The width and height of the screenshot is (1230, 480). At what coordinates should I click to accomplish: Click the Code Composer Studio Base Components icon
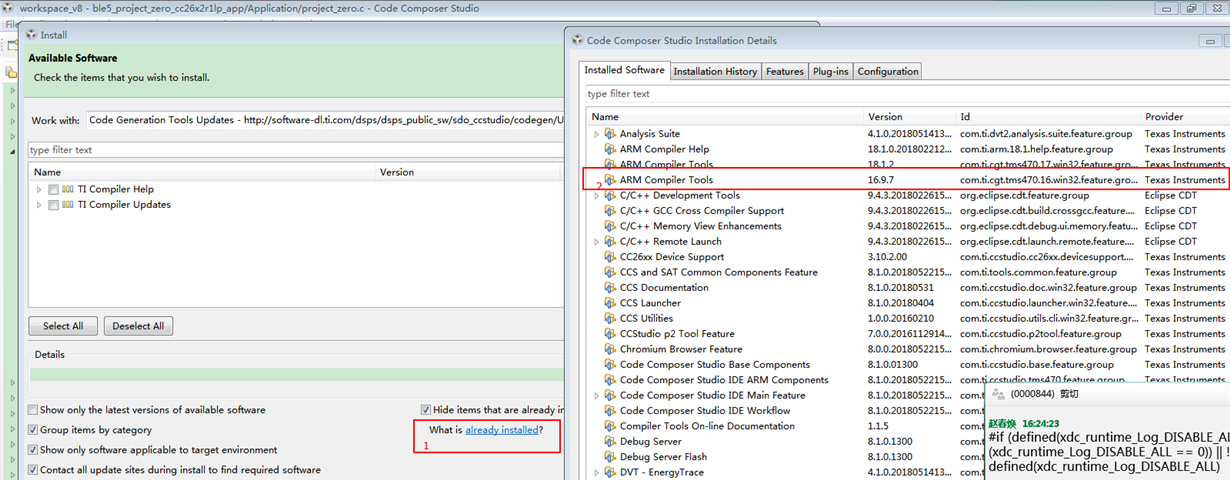coord(610,365)
